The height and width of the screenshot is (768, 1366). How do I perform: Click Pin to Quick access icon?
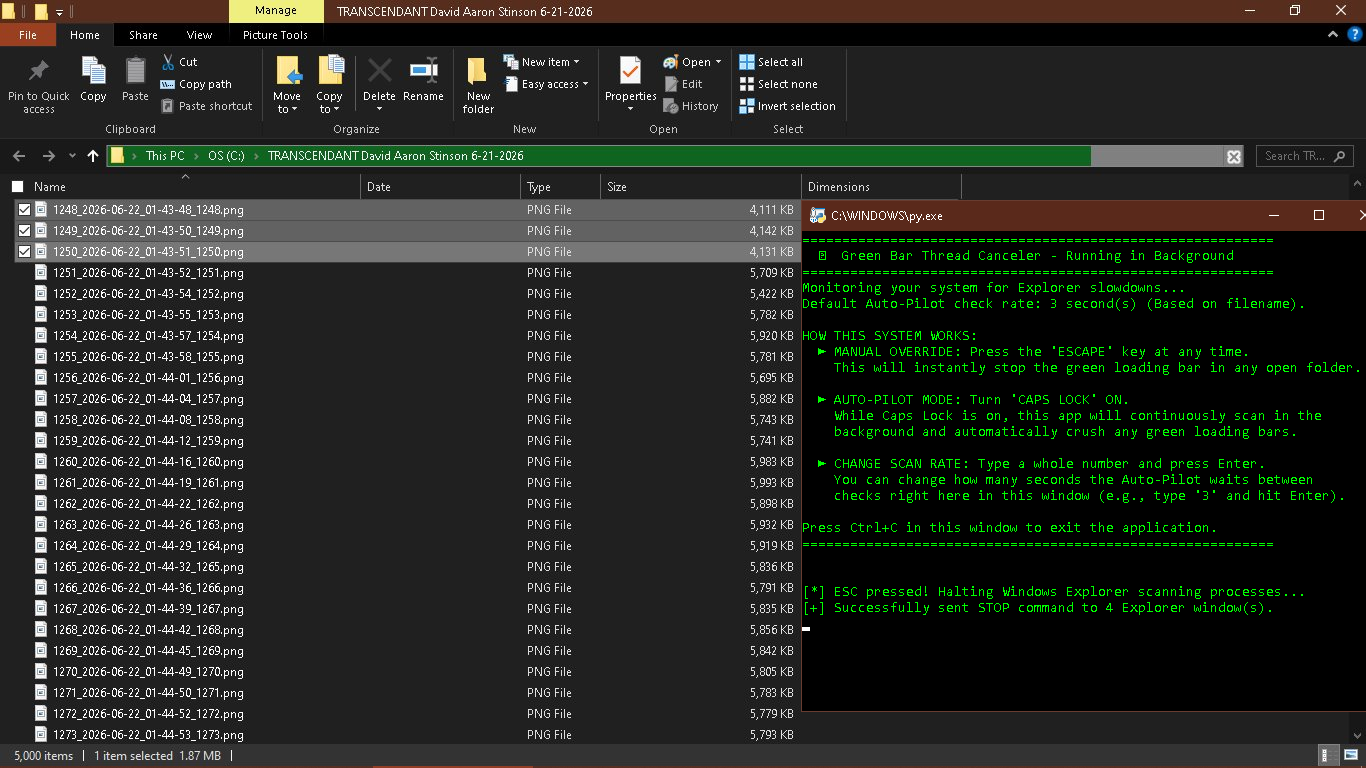click(39, 72)
